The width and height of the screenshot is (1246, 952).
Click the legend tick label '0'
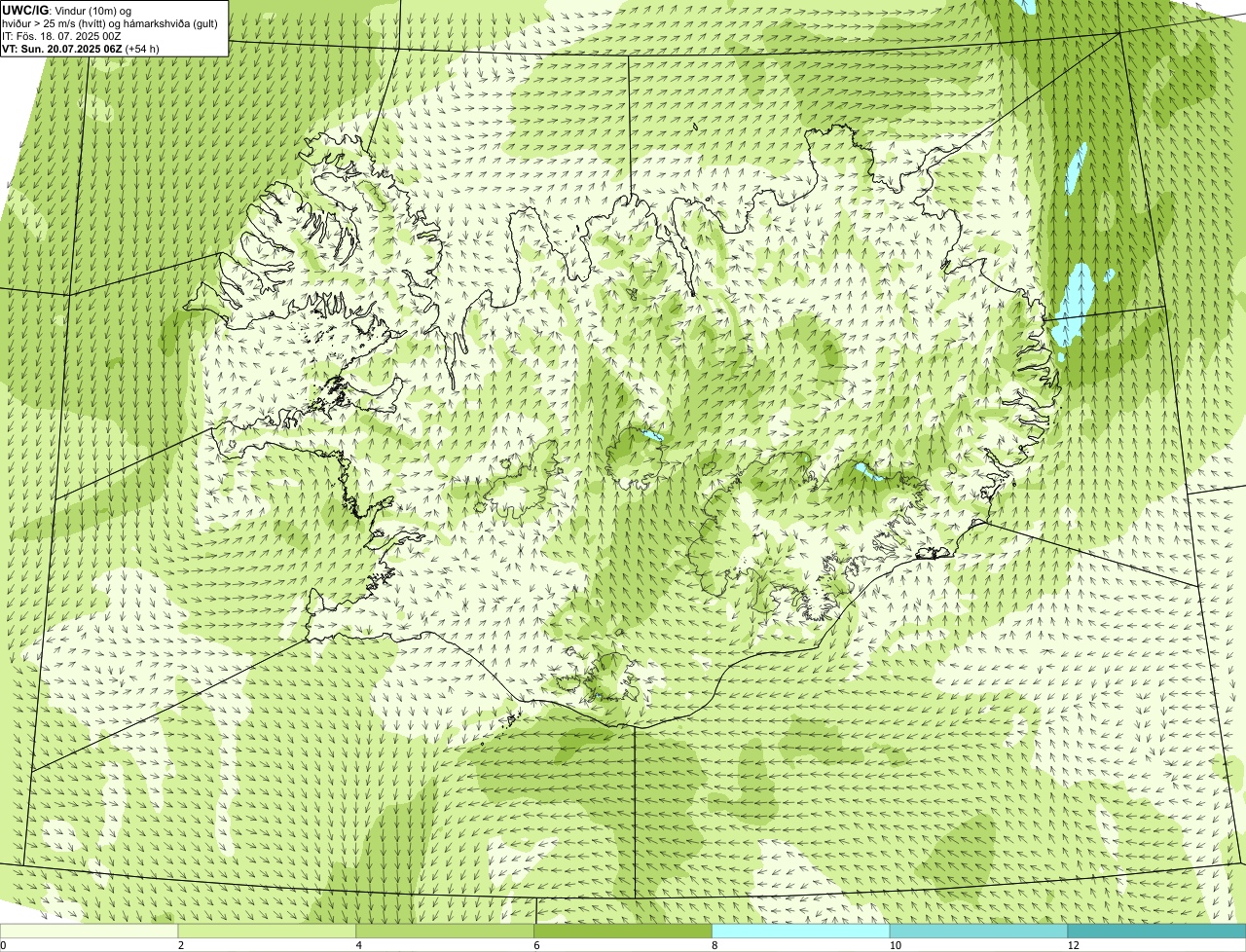coord(4,945)
